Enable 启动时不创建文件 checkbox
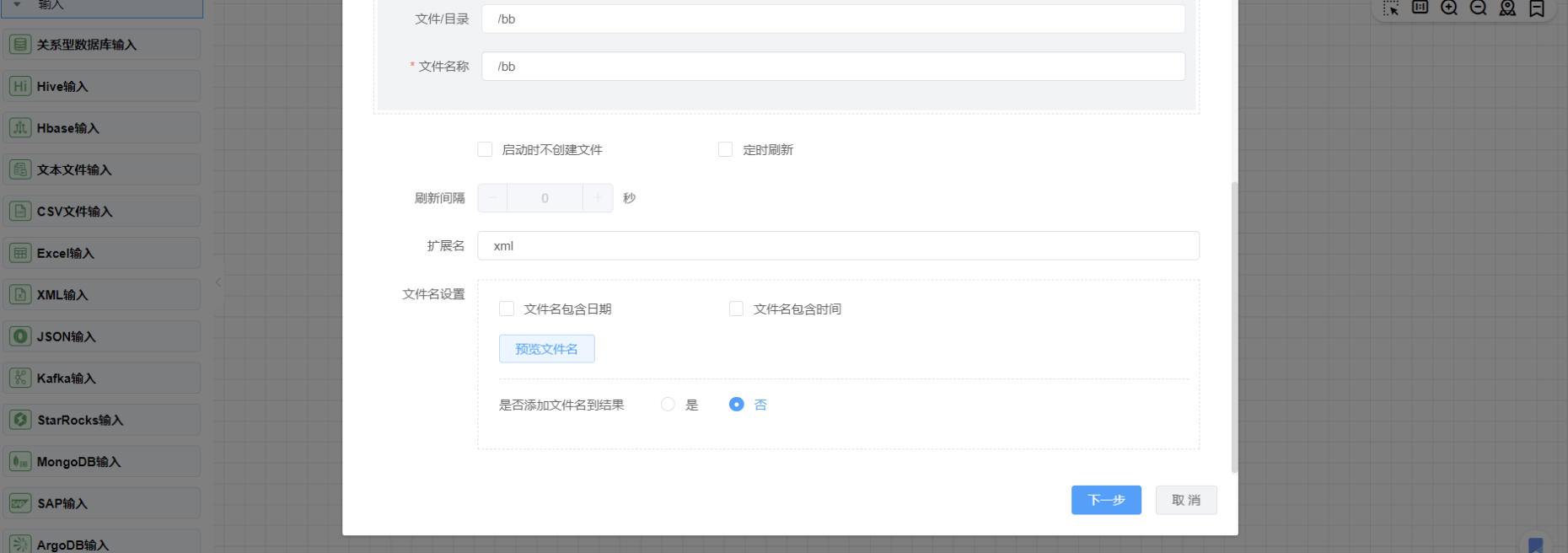The width and height of the screenshot is (1568, 553). coord(485,149)
